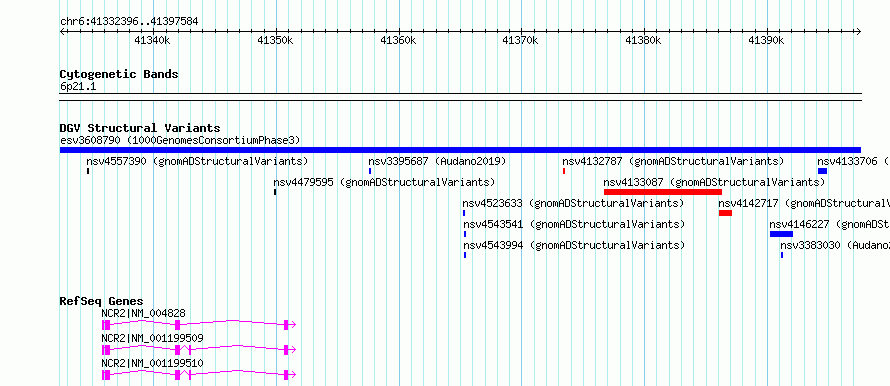Open esv3608790 1000GenomesConsortiumPhase3 label
Screen dimensions: 890x386
tap(180, 140)
